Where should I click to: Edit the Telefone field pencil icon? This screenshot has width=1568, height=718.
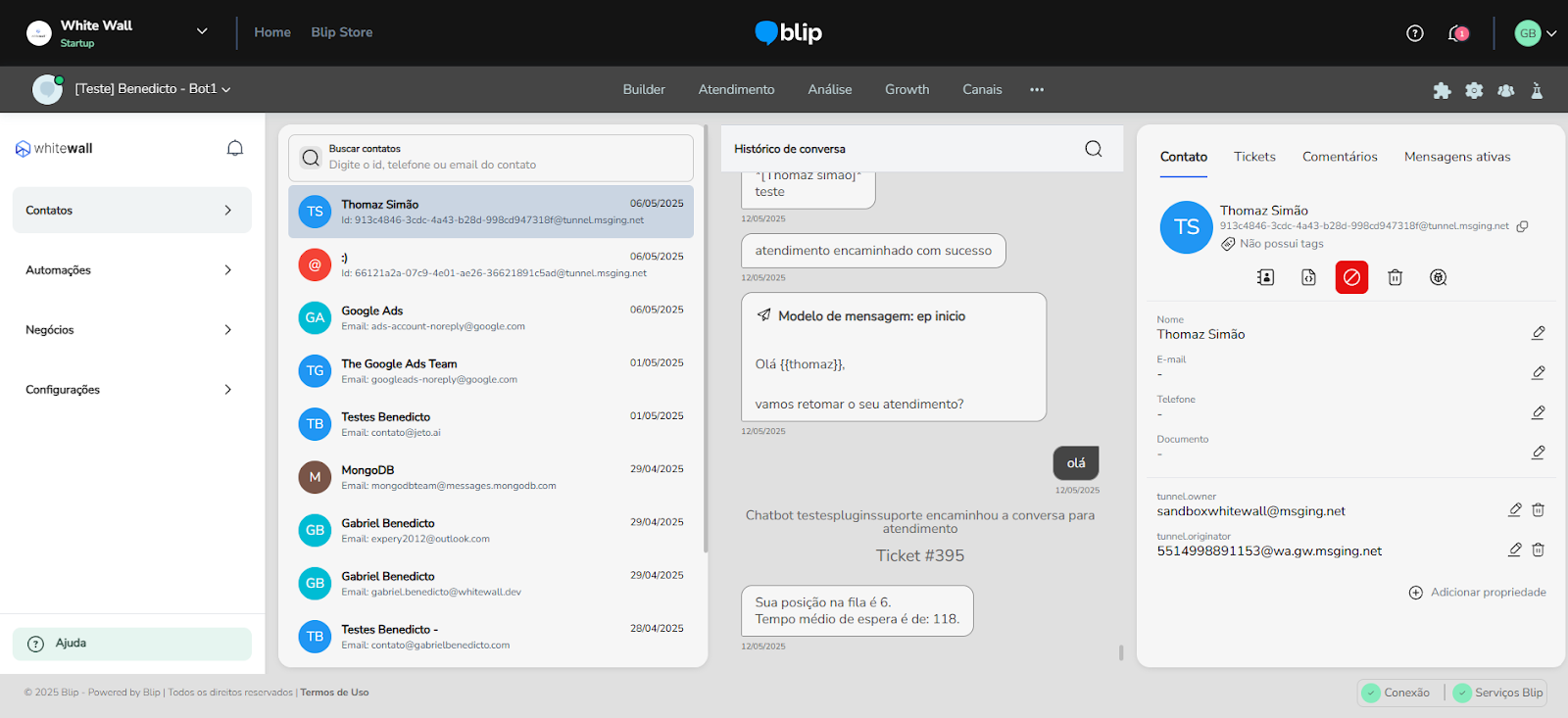1538,412
